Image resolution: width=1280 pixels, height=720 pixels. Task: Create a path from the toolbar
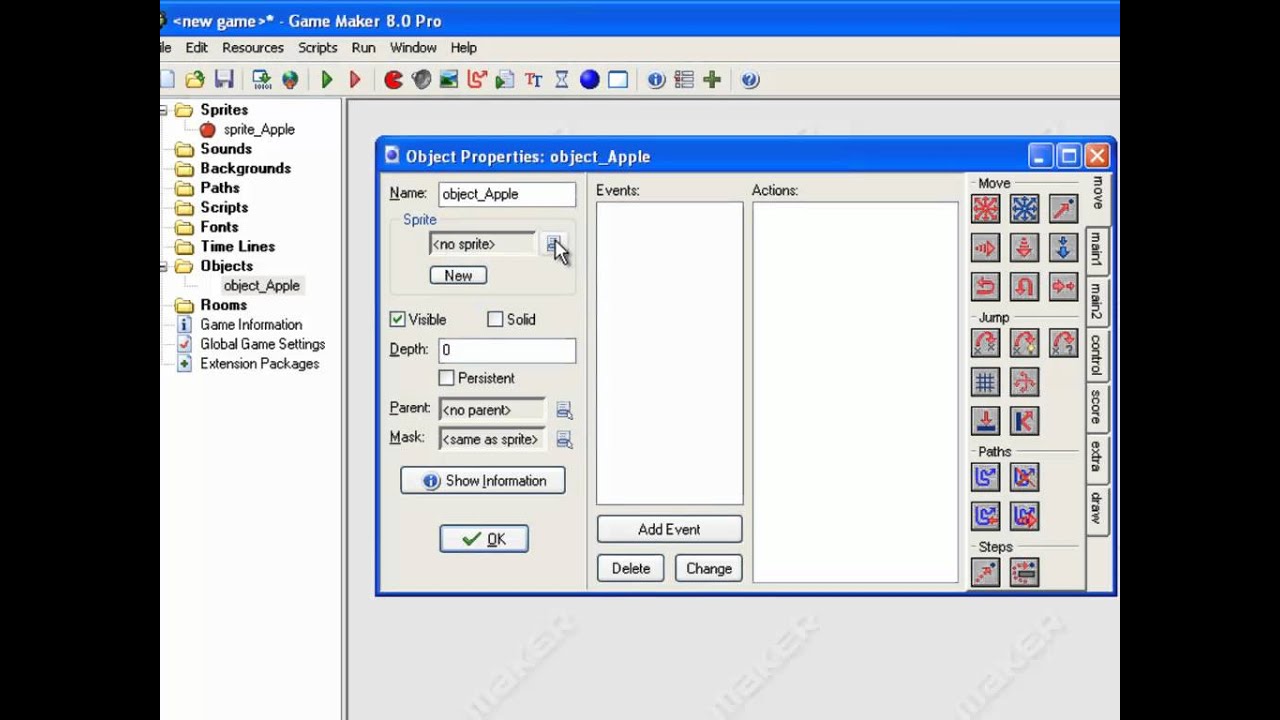[477, 80]
